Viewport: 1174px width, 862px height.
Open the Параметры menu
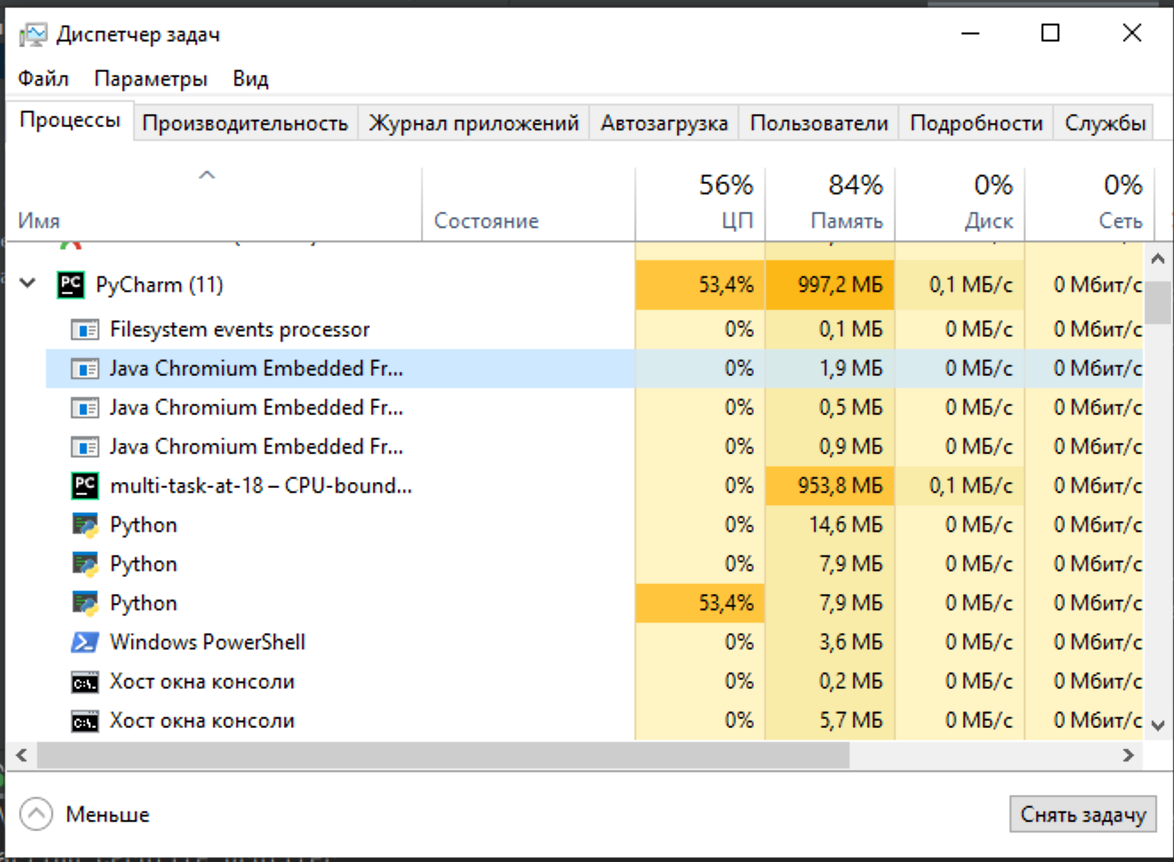[x=150, y=79]
